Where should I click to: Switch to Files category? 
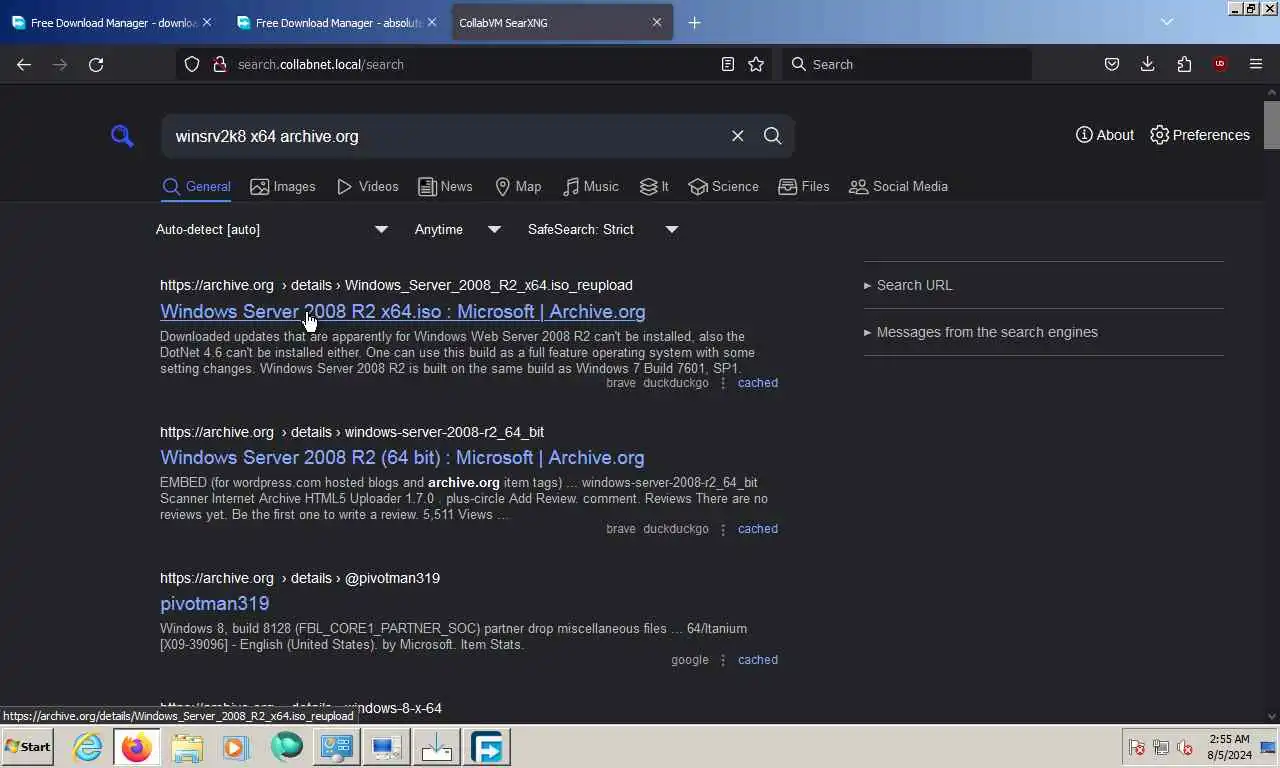coord(804,187)
